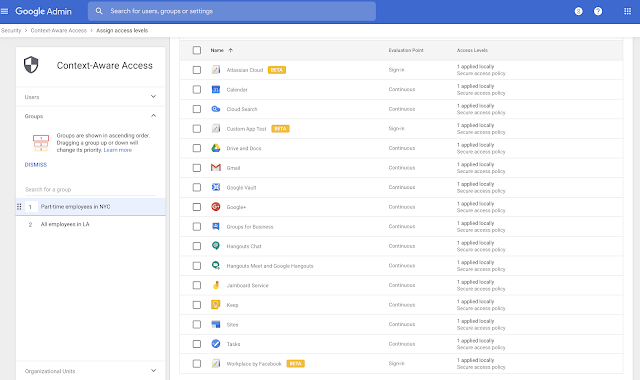Click the Keep lightbulb icon

pyautogui.click(x=216, y=304)
